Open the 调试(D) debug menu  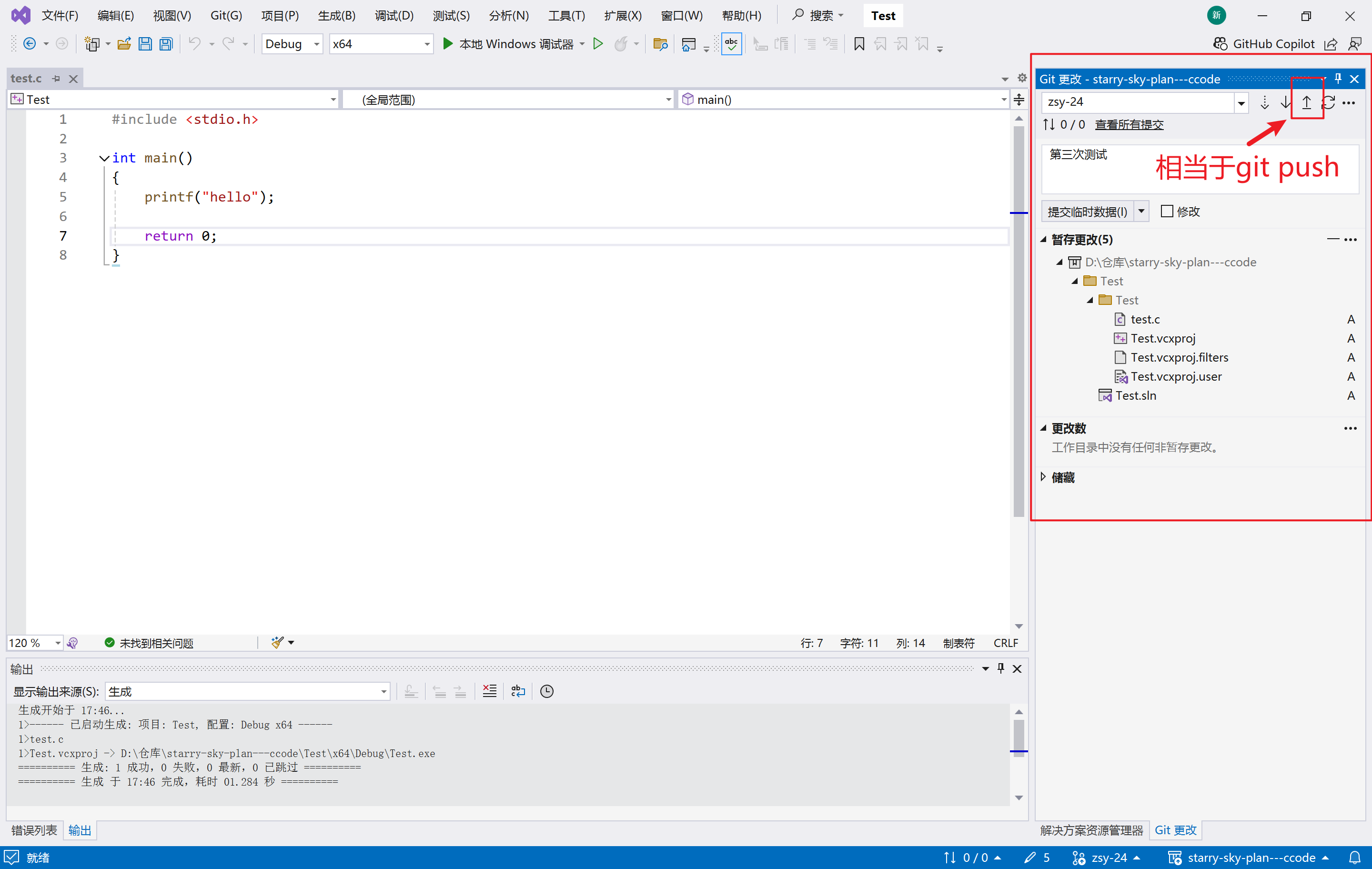click(394, 15)
